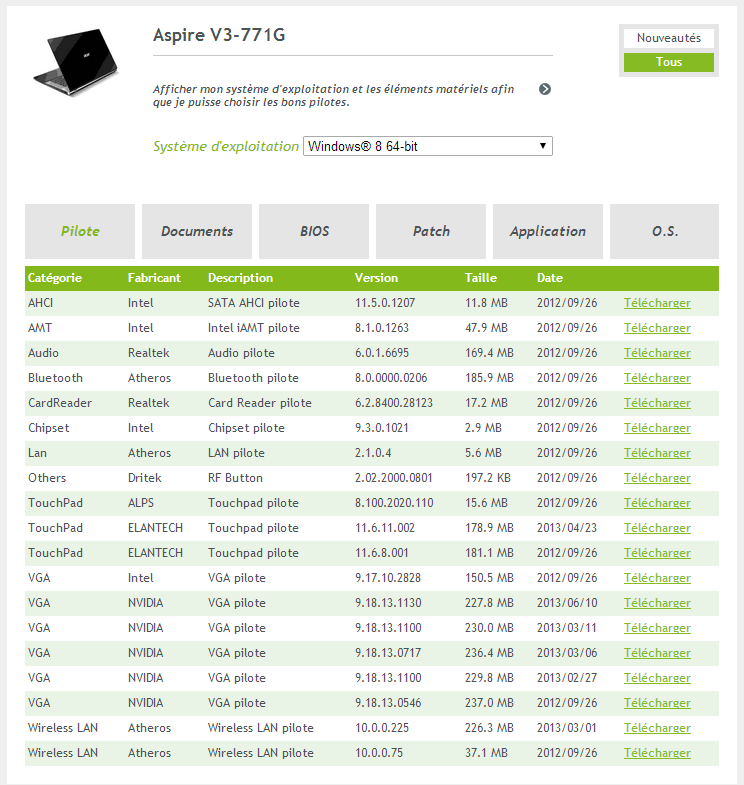This screenshot has height=785, width=744.
Task: Click the Version column header
Action: point(376,278)
